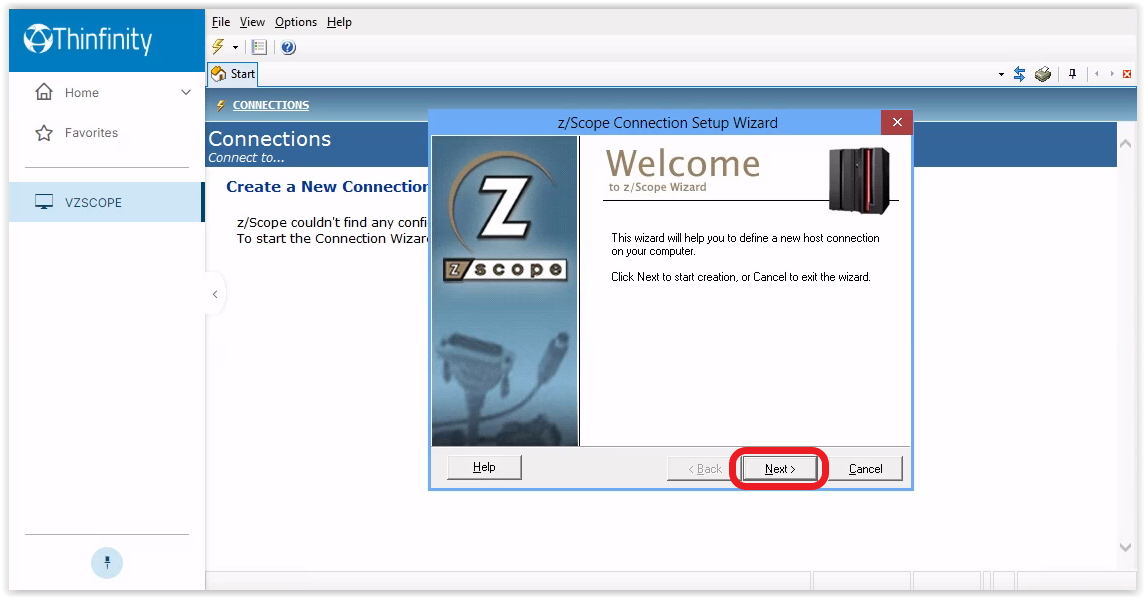Open the dropdown arrow beside the lightning icon
The width and height of the screenshot is (1145, 598).
tap(235, 47)
